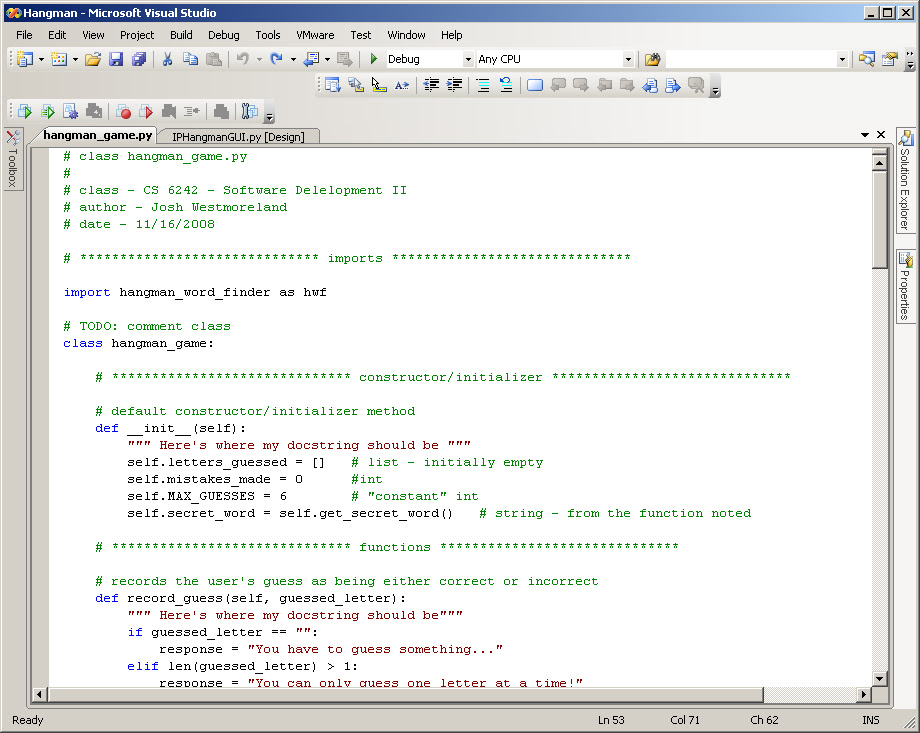Open the Build menu
The height and width of the screenshot is (733, 920).
[181, 35]
